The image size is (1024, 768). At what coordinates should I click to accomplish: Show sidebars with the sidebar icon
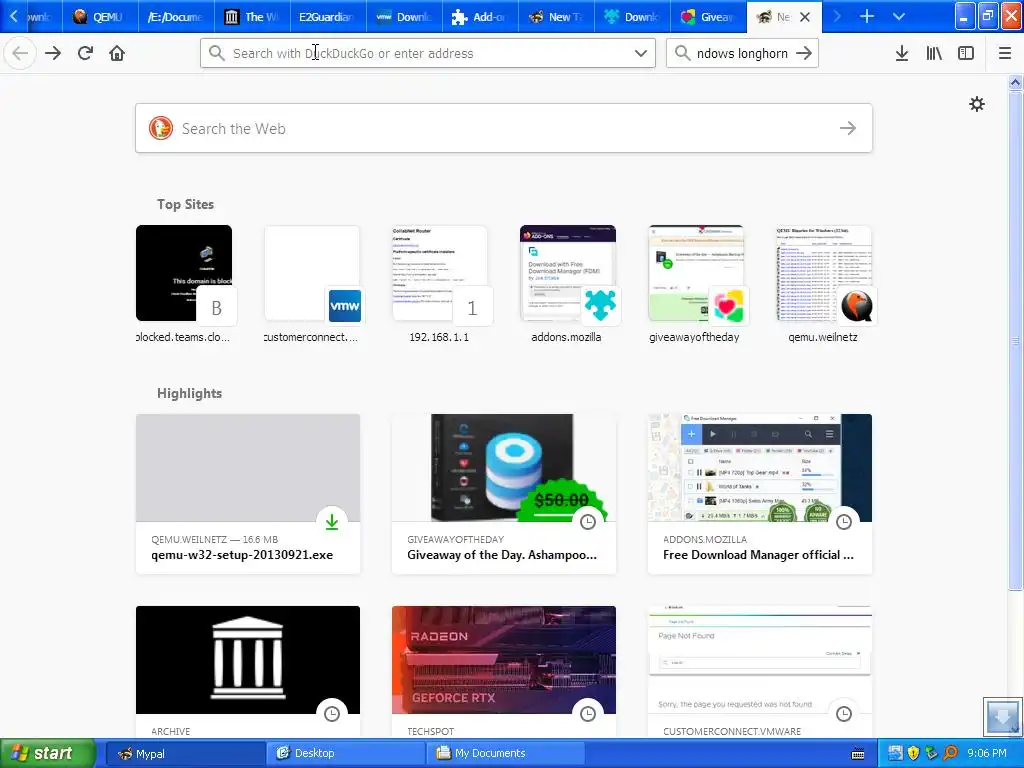pyautogui.click(x=966, y=53)
